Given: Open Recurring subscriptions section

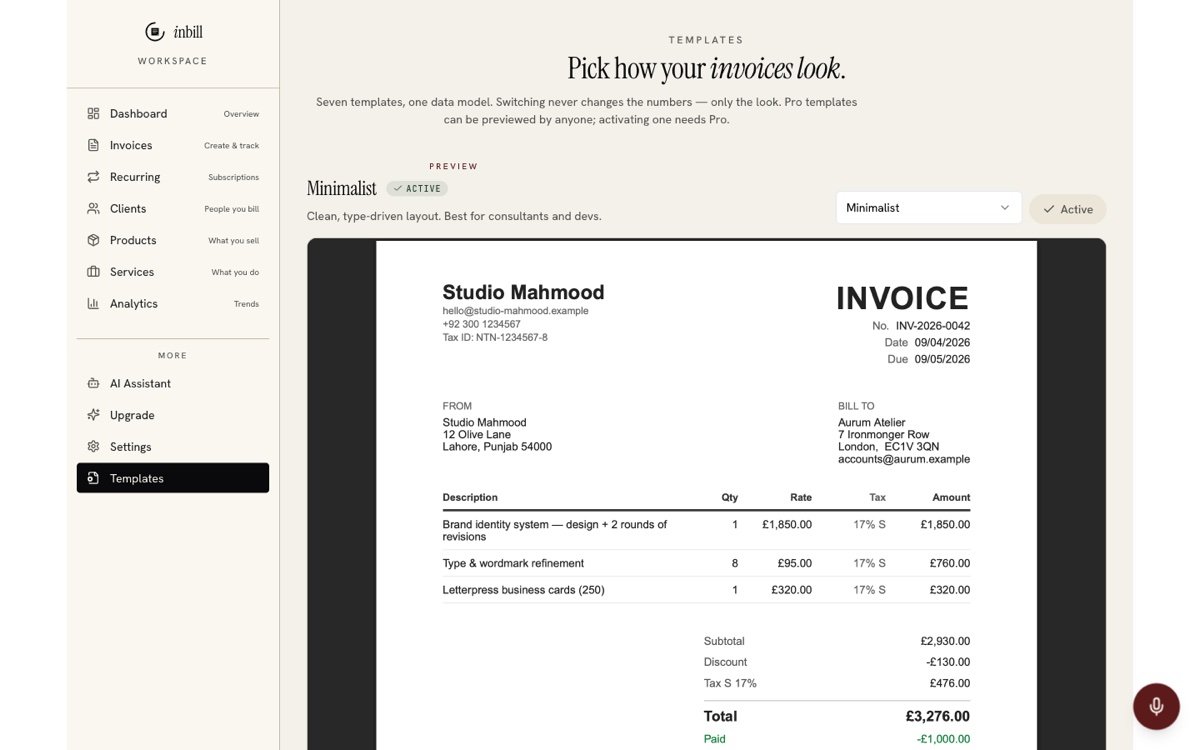Looking at the screenshot, I should pos(173,177).
